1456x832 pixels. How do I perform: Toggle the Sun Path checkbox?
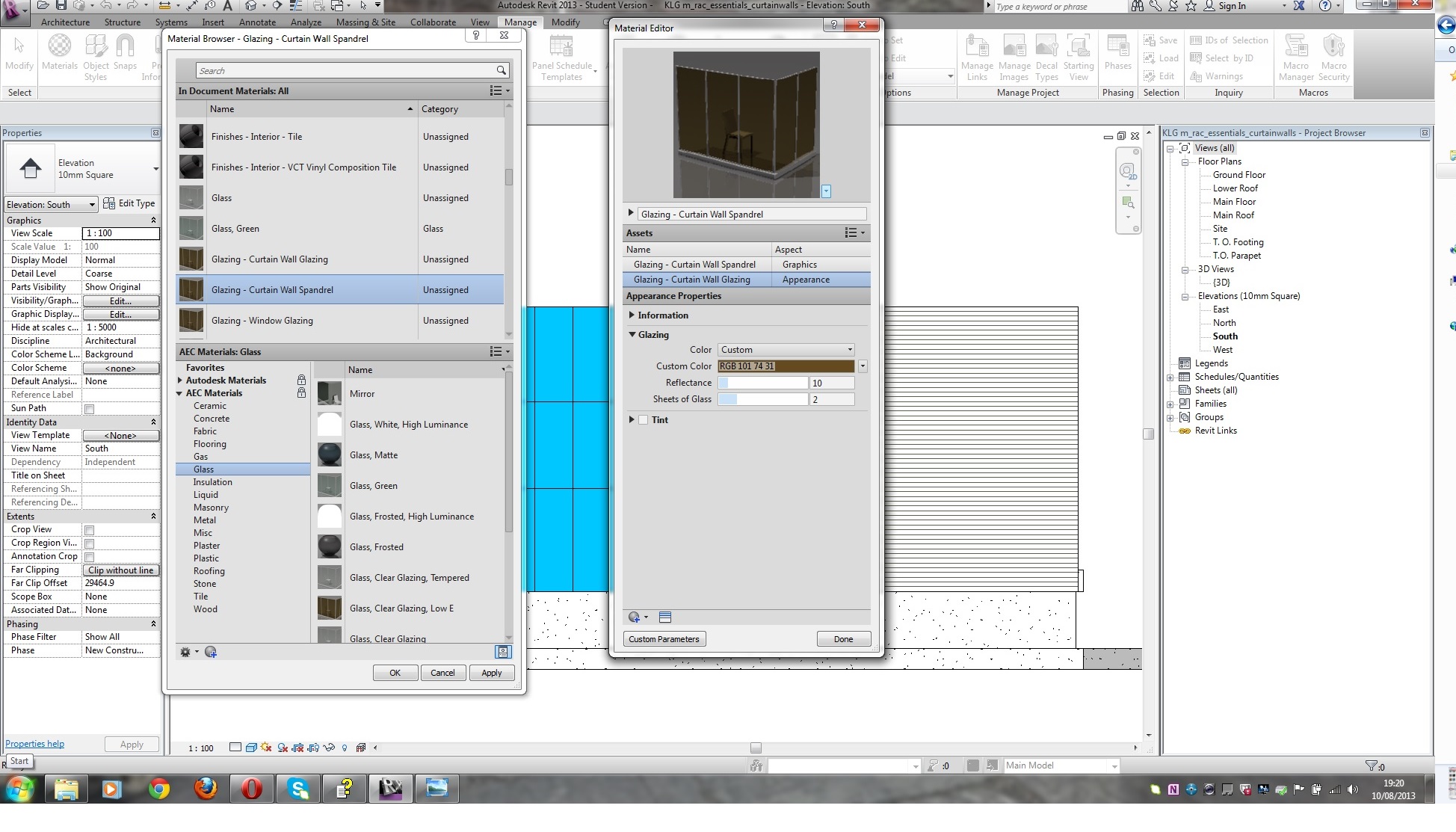pos(90,409)
